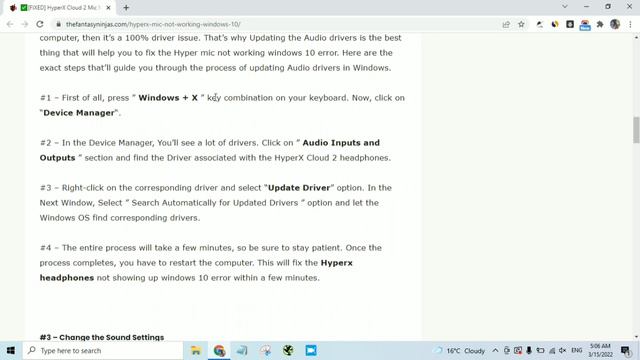640x360 pixels.
Task: Open the Extensions puzzle piece menu
Action: [x=600, y=24]
